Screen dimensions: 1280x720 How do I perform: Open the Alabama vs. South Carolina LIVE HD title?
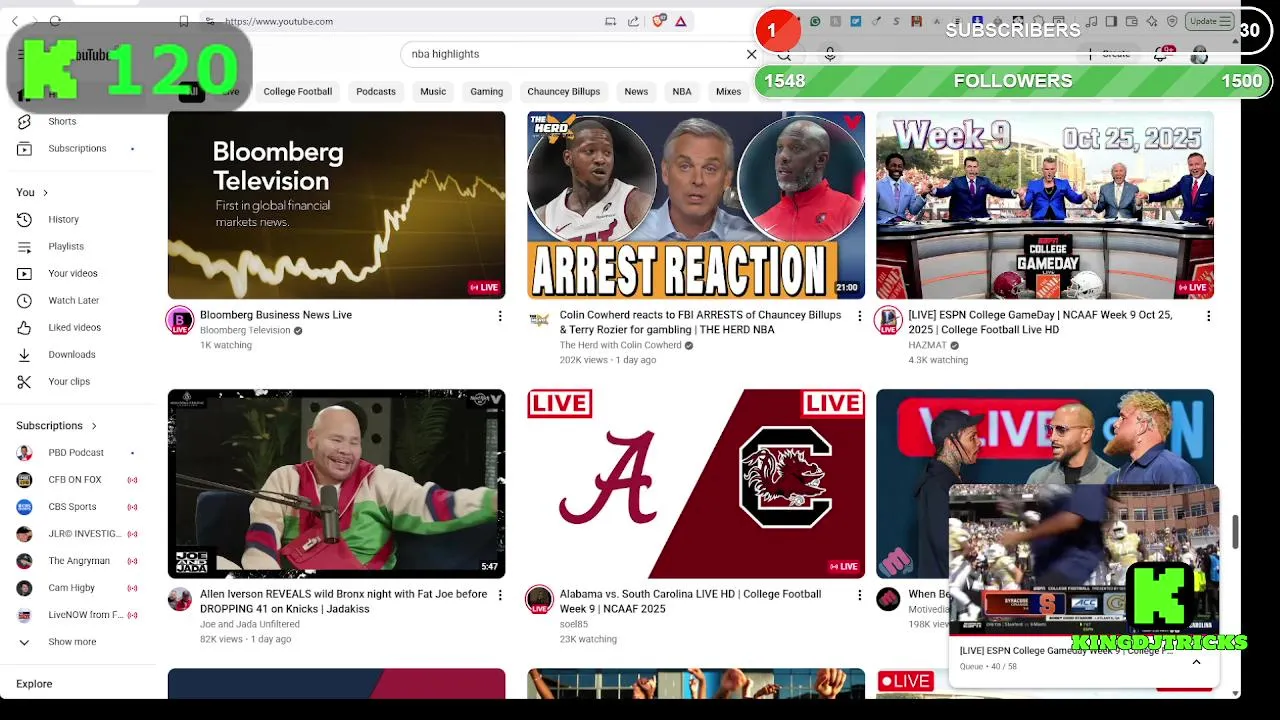[x=690, y=601]
